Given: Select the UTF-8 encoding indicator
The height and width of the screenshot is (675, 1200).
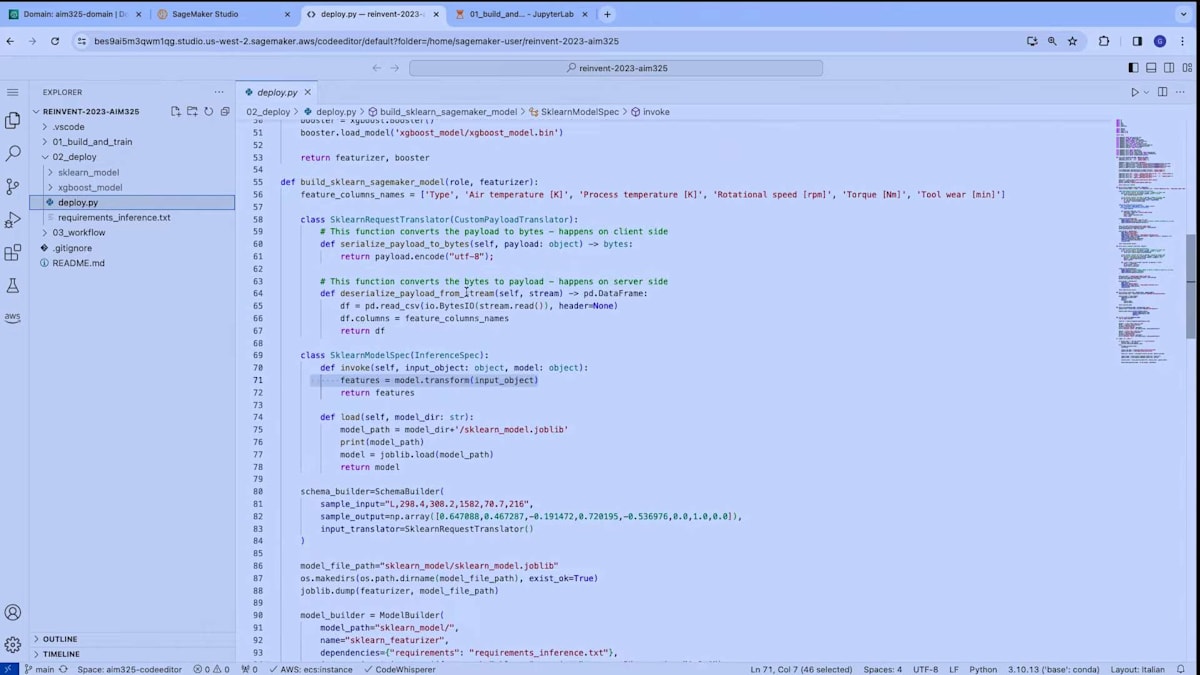Looking at the screenshot, I should point(926,669).
